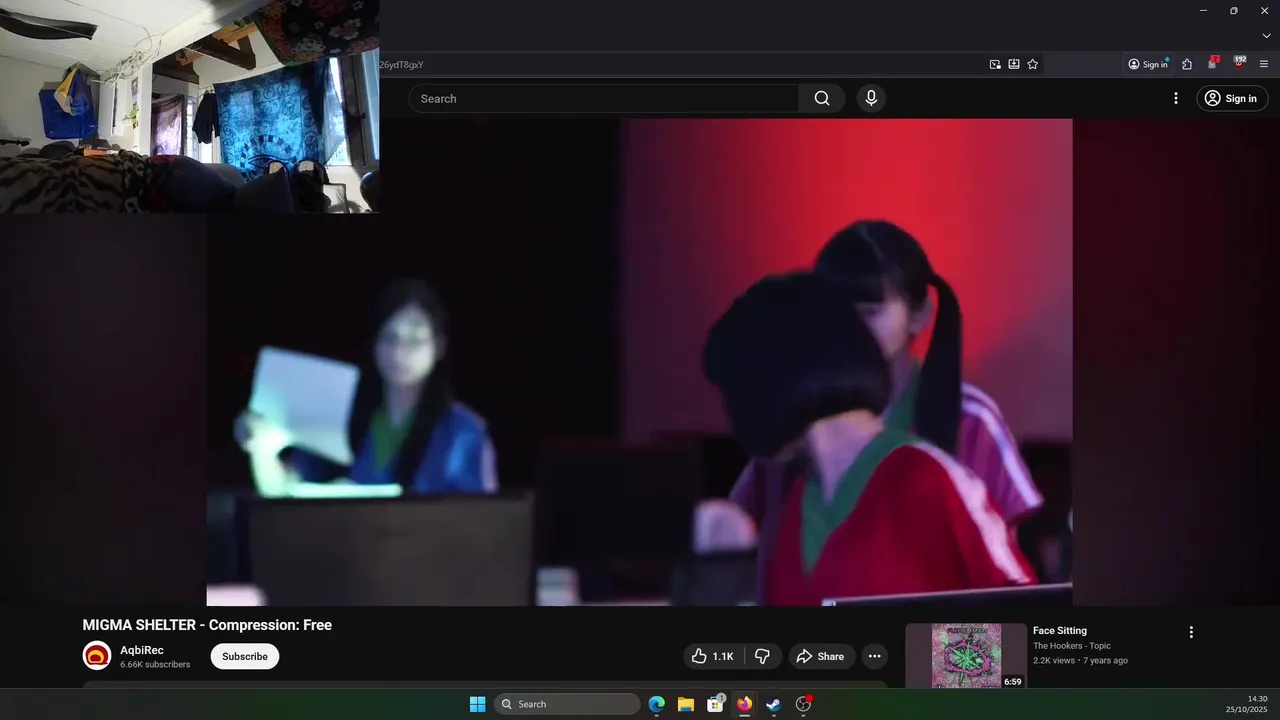The width and height of the screenshot is (1280, 720).
Task: Dislike the video with thumbs down
Action: [762, 656]
